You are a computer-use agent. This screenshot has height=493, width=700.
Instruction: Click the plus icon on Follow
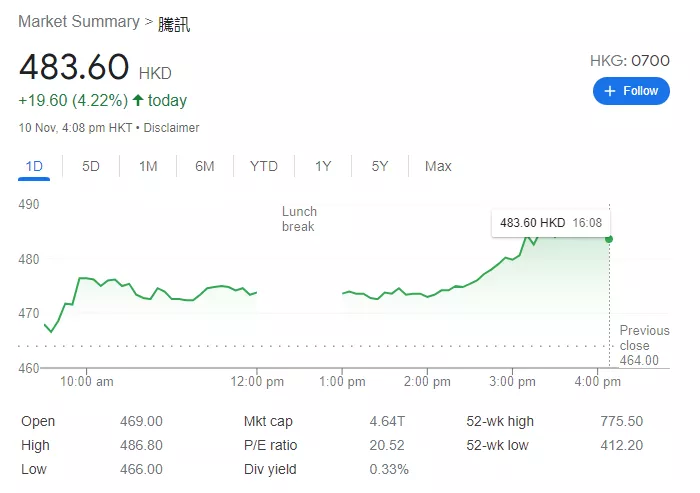click(610, 91)
